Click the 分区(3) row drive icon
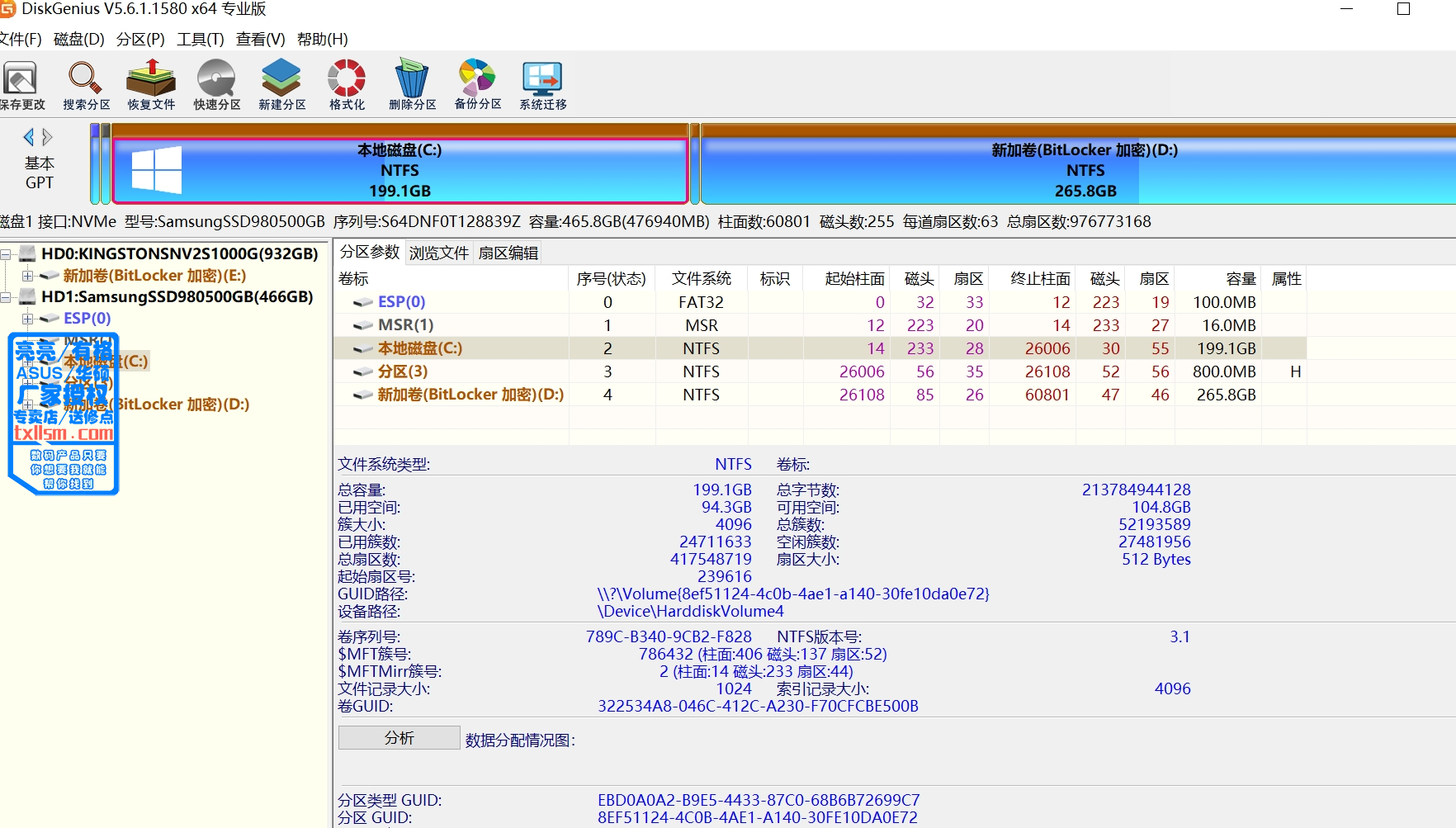 pos(363,371)
